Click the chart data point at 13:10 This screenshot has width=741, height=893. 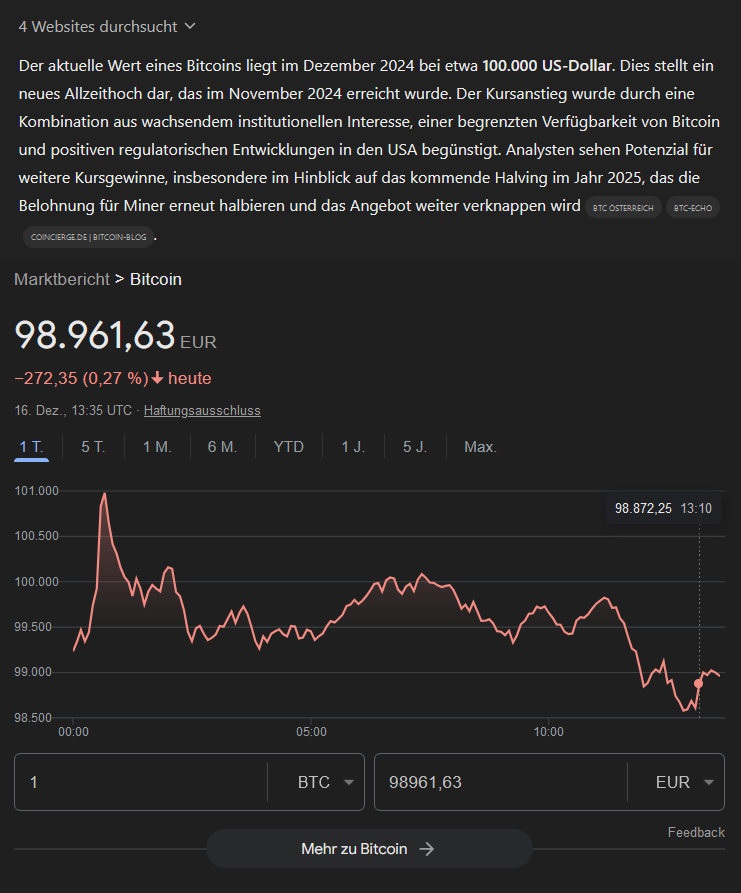click(698, 683)
